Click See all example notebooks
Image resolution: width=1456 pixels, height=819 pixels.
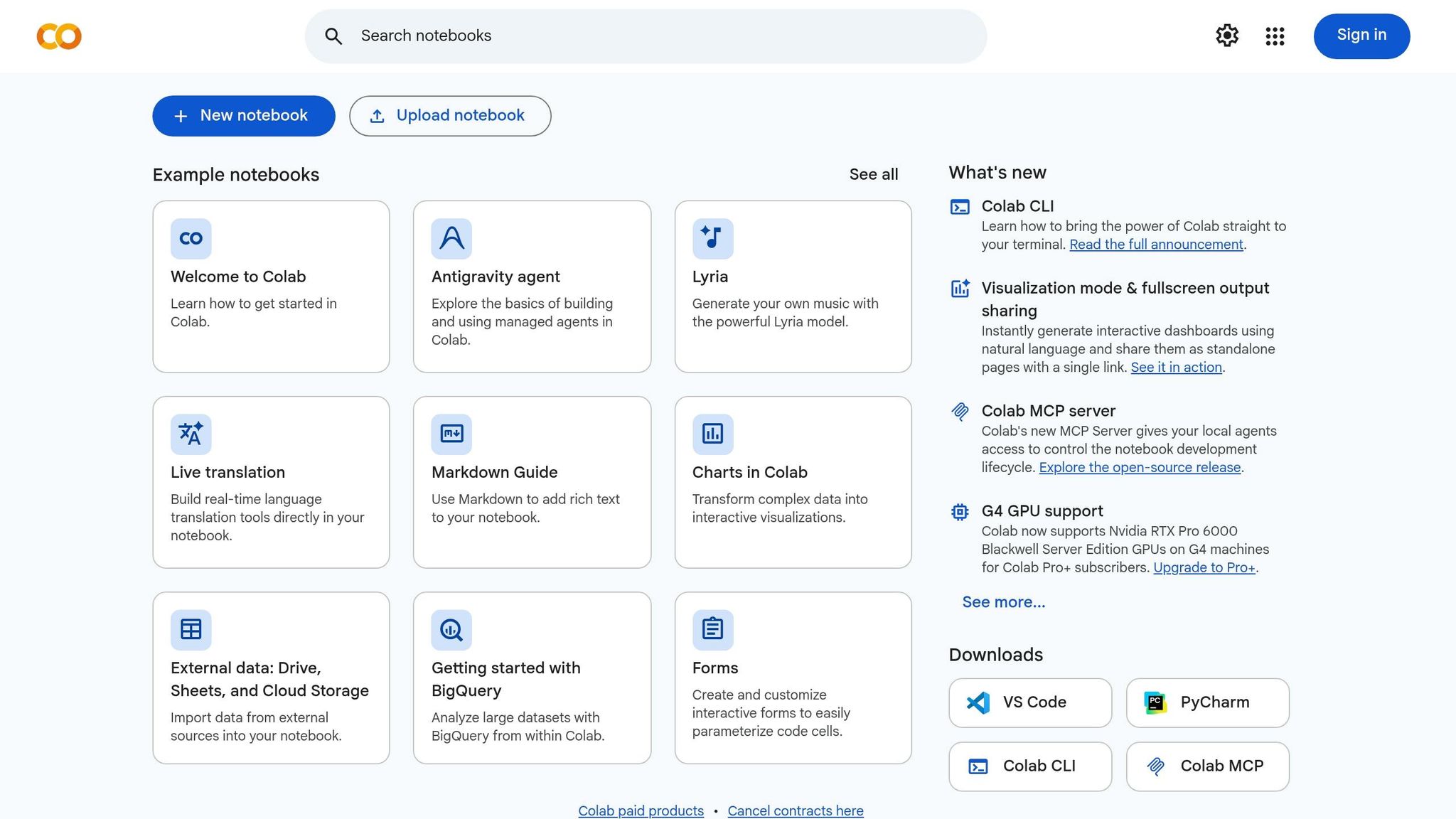pos(874,174)
